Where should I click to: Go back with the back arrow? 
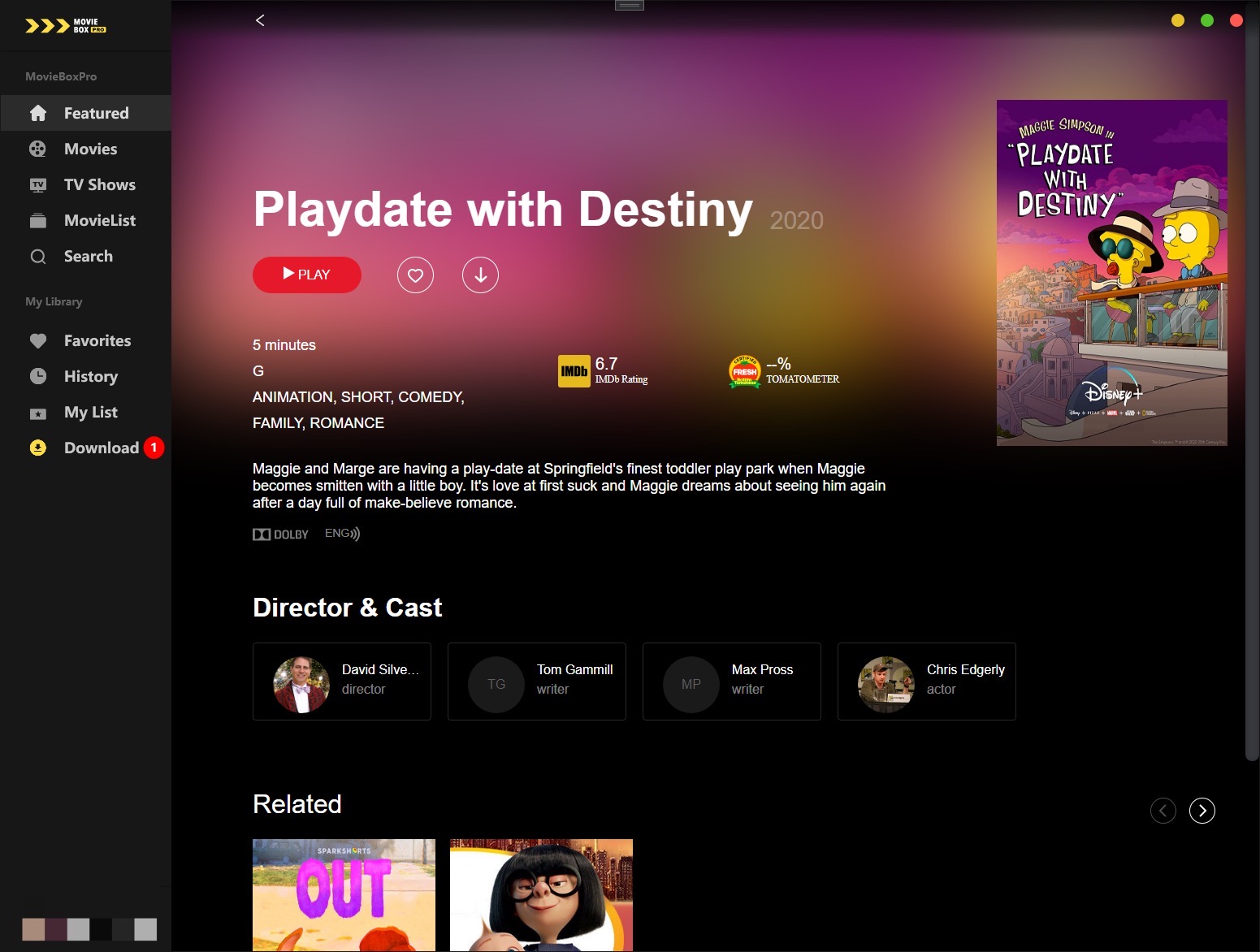(x=260, y=20)
